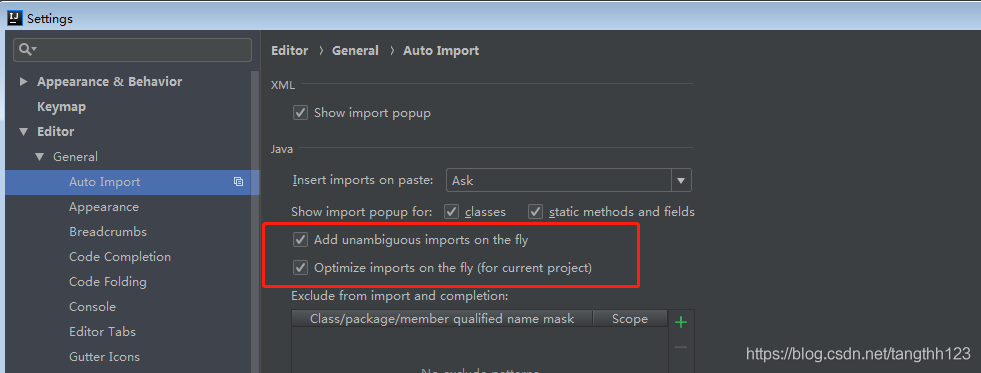Screen dimensions: 981x373
Task: Click the General breadcrumb link
Action: coord(355,51)
